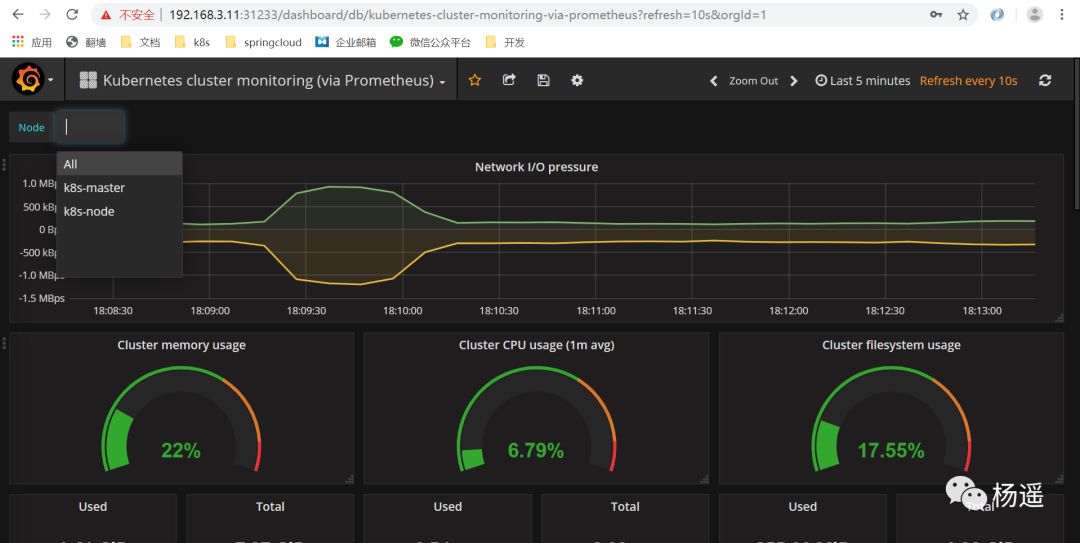The image size is (1080, 543).
Task: Shift time range forward with right chevron
Action: pos(793,81)
